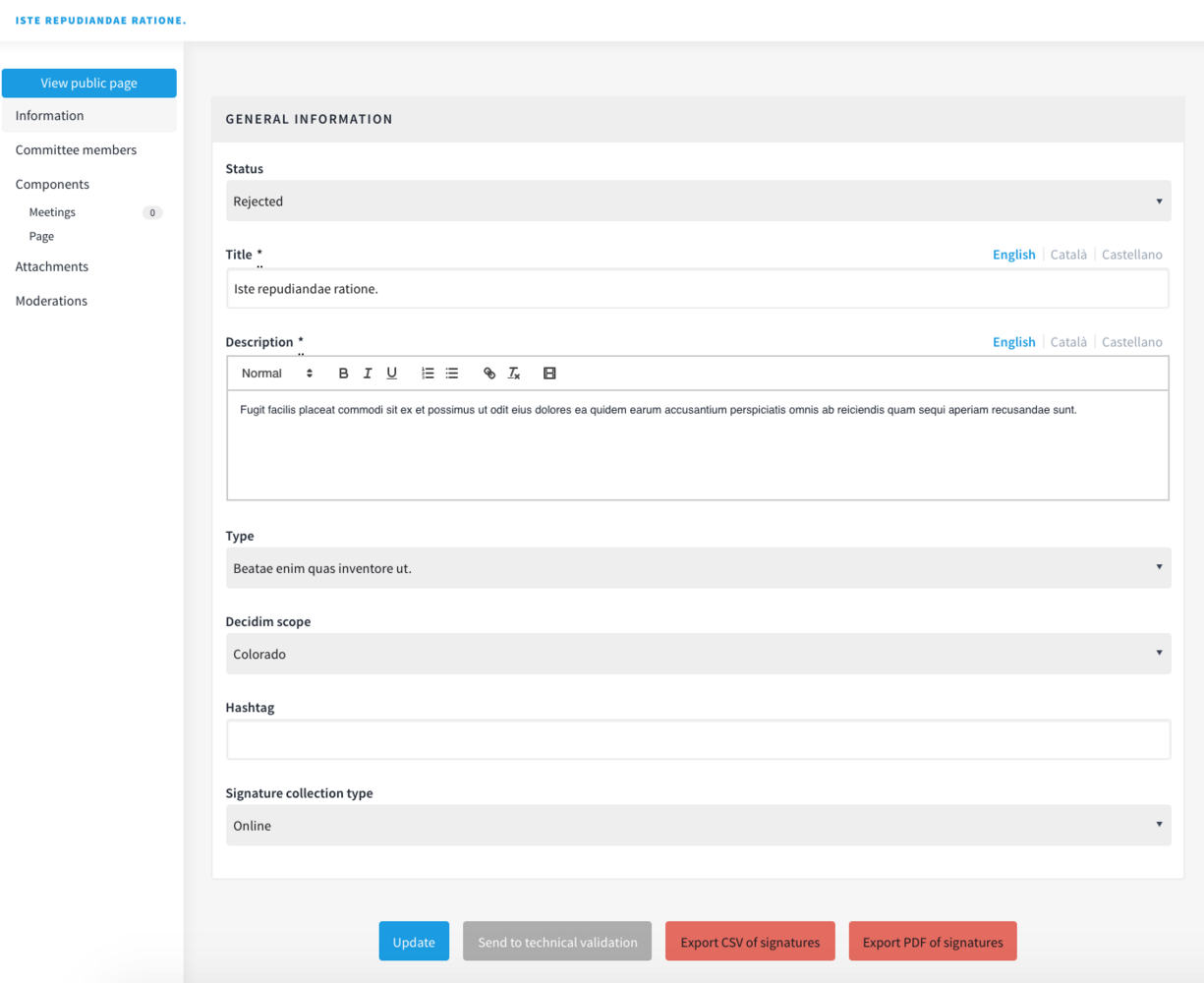Open Committee members in sidebar

coord(76,150)
